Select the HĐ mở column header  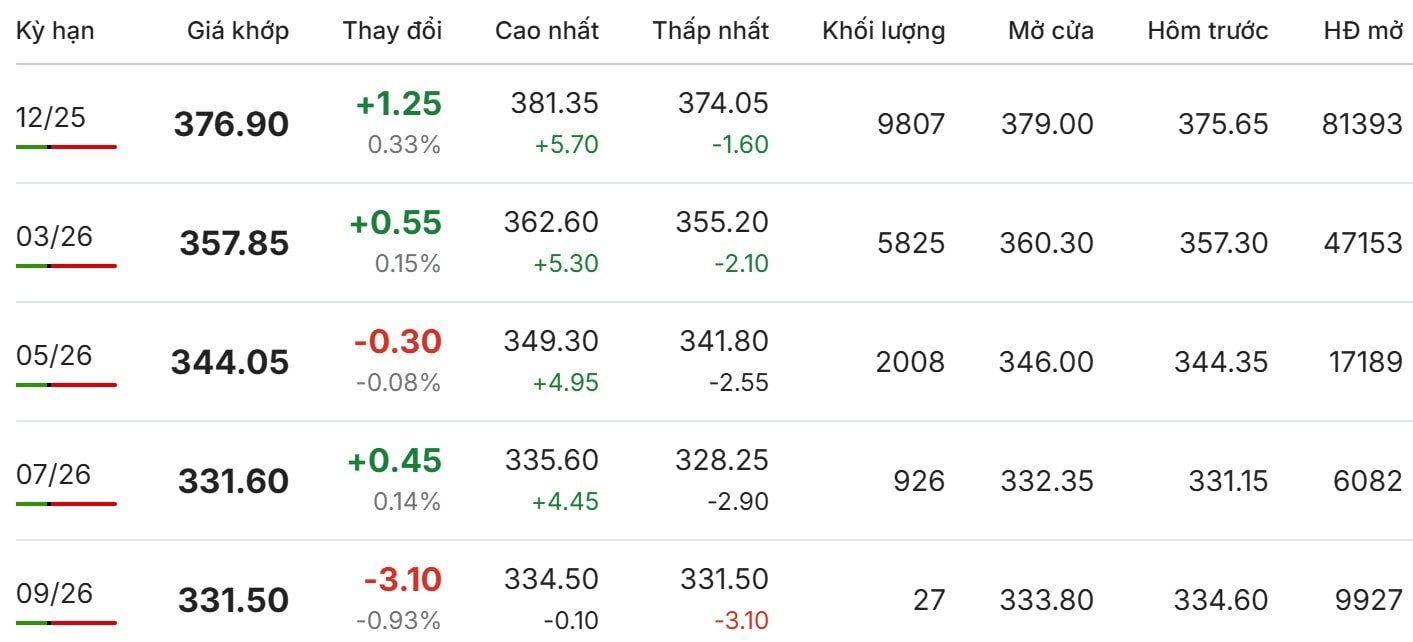(x=1363, y=31)
